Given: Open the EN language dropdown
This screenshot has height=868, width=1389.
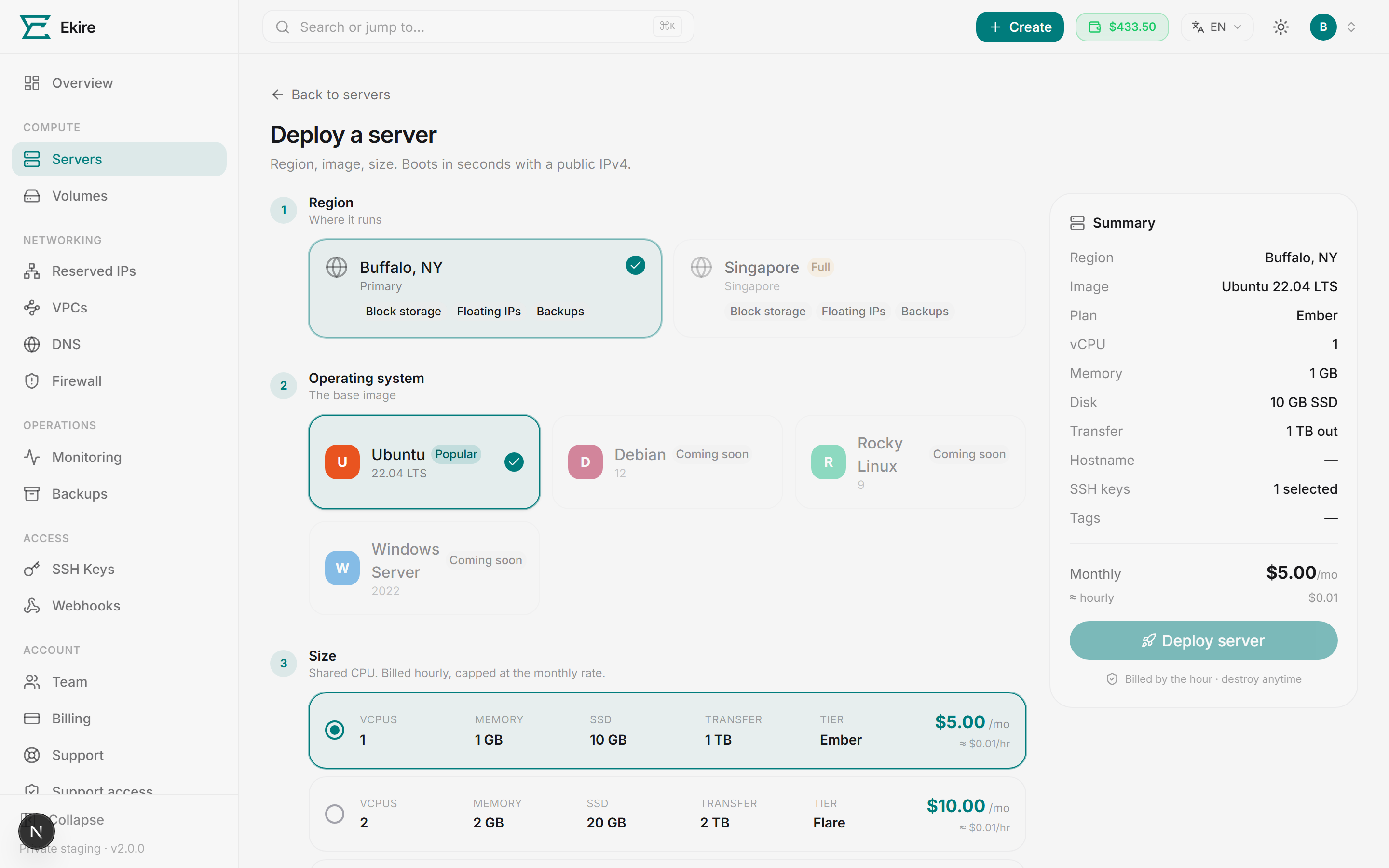Looking at the screenshot, I should pos(1217,27).
